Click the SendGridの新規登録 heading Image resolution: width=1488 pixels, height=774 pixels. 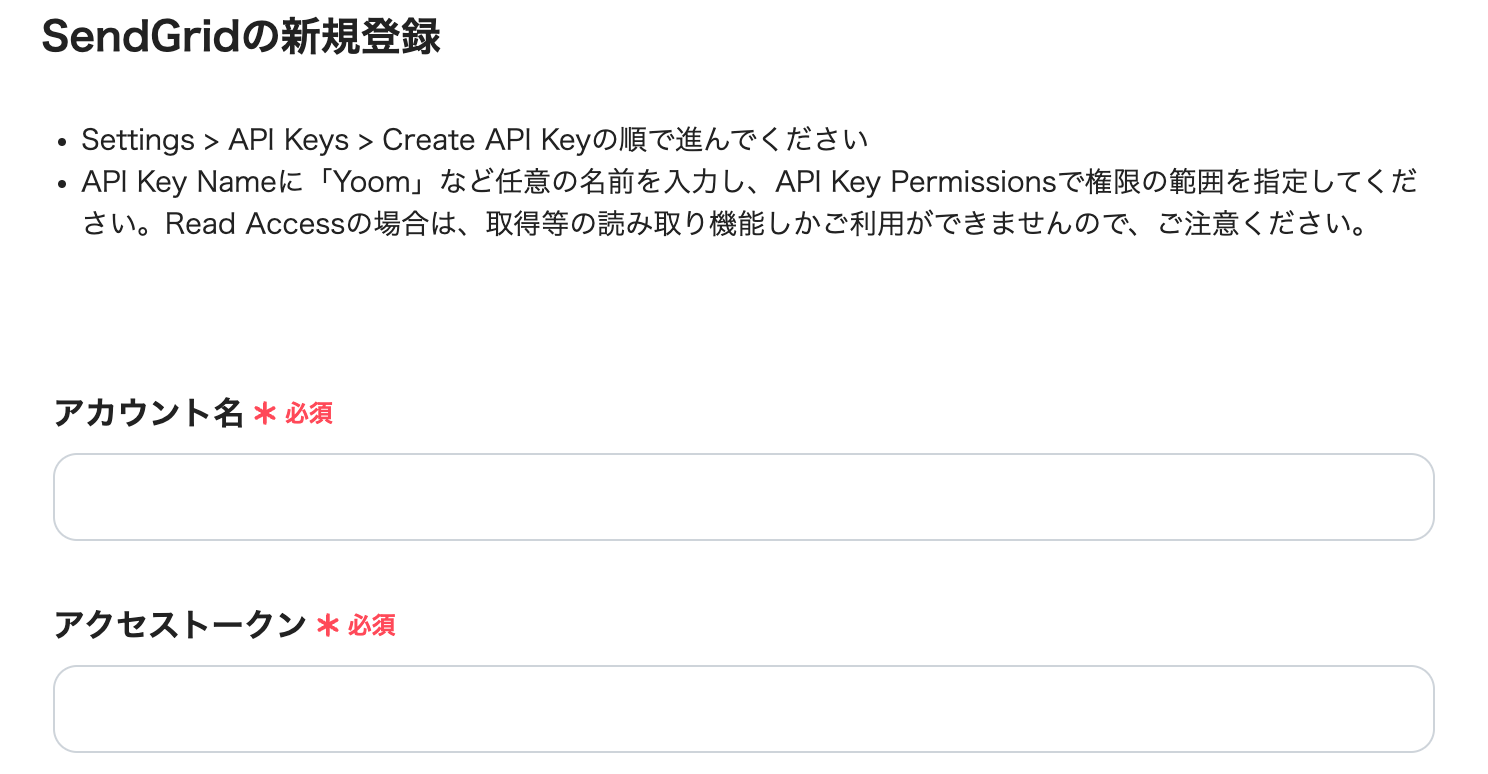click(x=241, y=37)
